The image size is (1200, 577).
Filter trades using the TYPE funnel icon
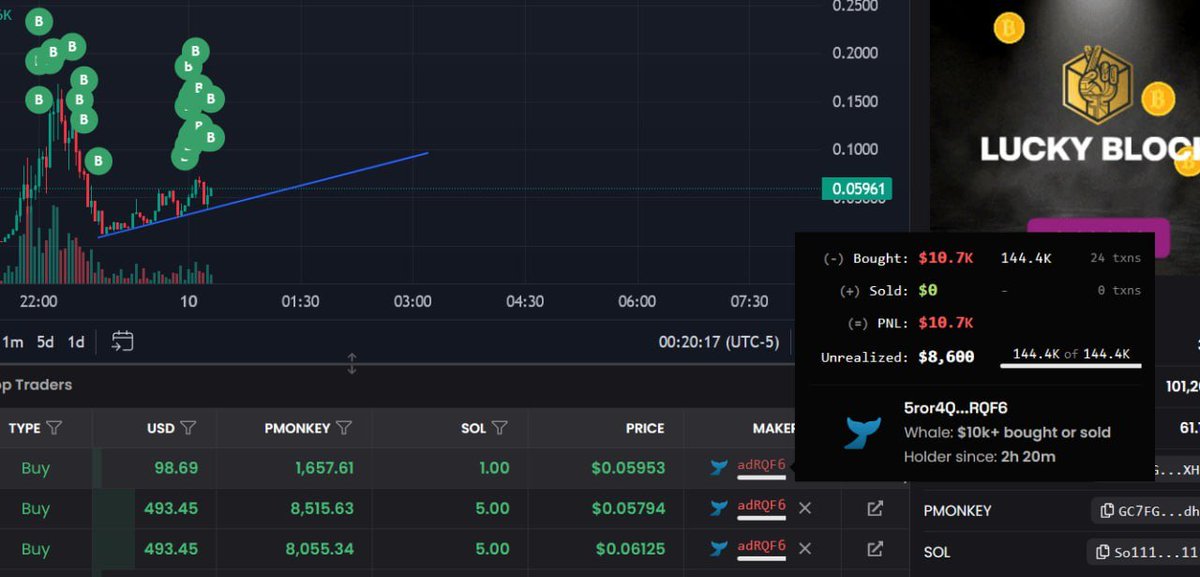(54, 428)
